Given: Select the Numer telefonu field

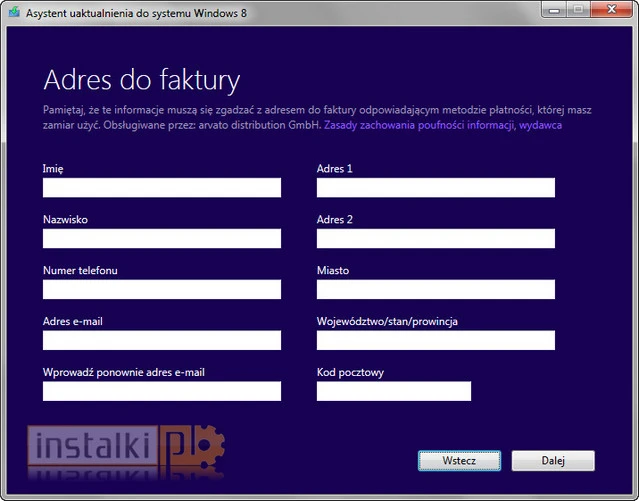Looking at the screenshot, I should [162, 289].
